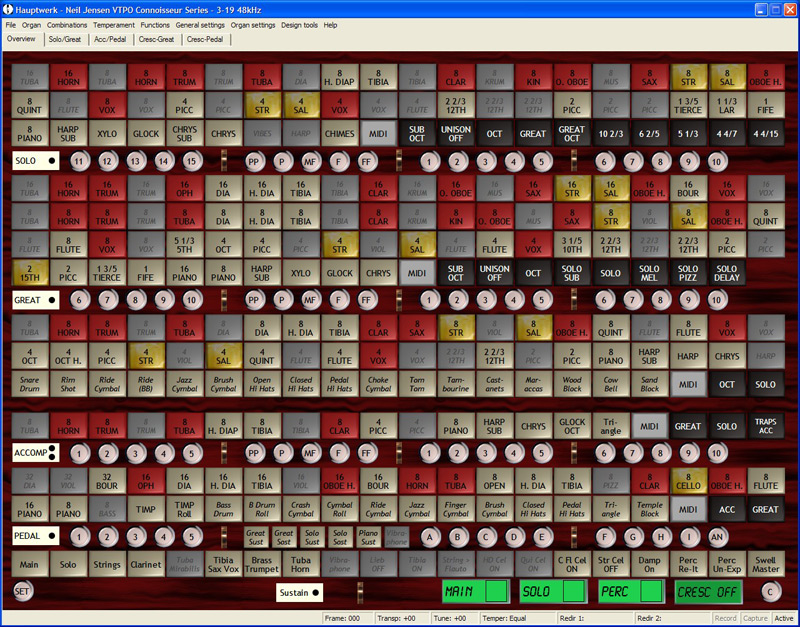Click the green CRESC OFF indicator
The image size is (800, 627).
coord(717,592)
